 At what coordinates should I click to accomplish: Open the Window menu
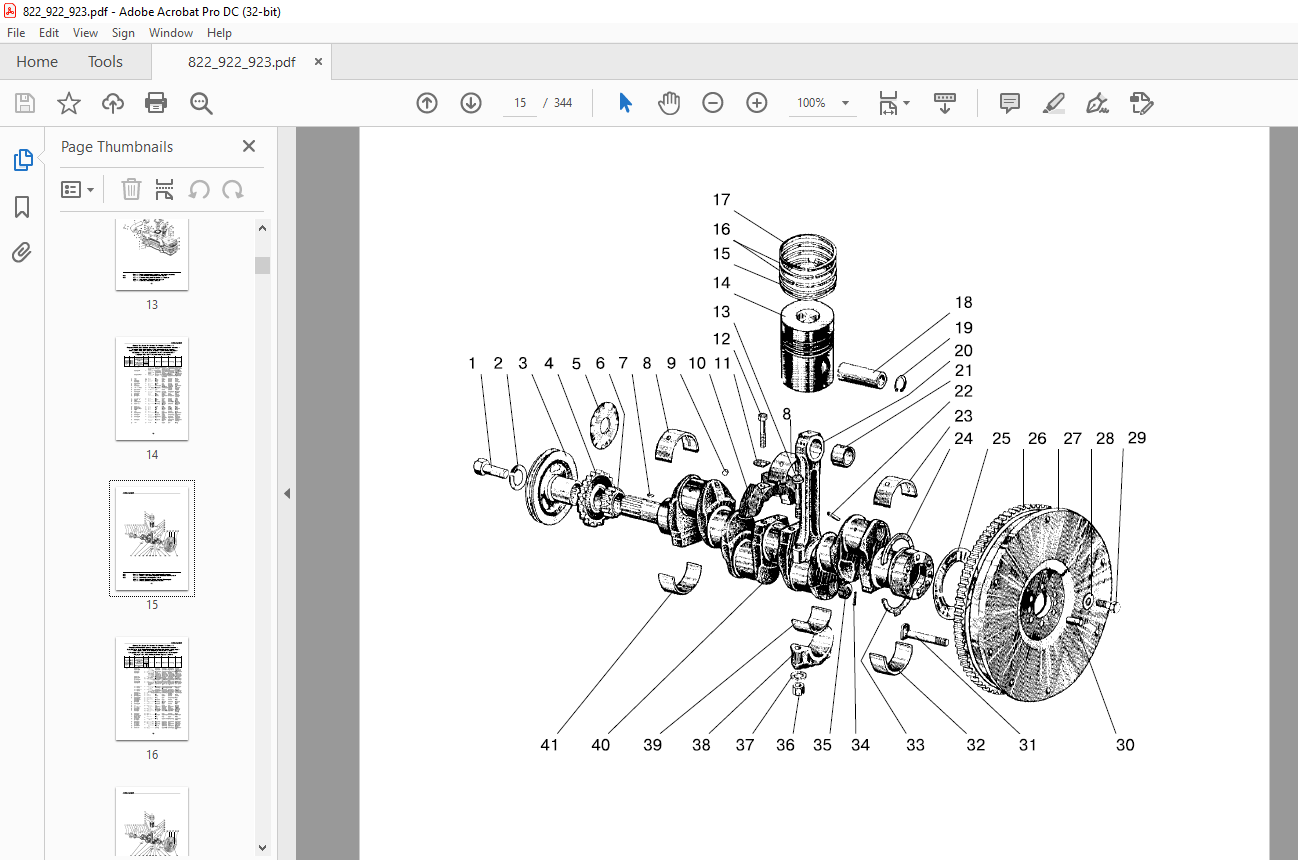point(171,33)
